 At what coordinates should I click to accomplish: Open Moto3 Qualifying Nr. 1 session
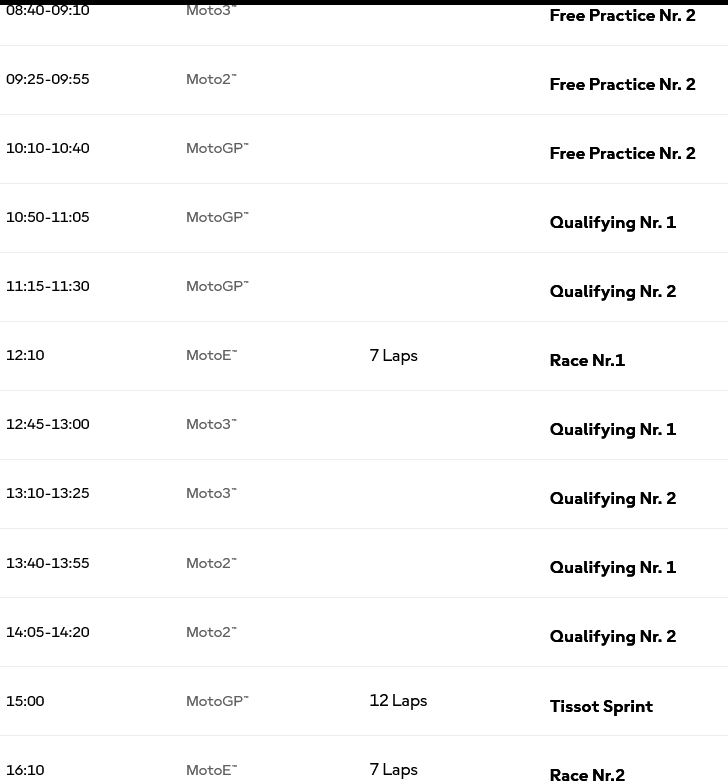pos(613,430)
